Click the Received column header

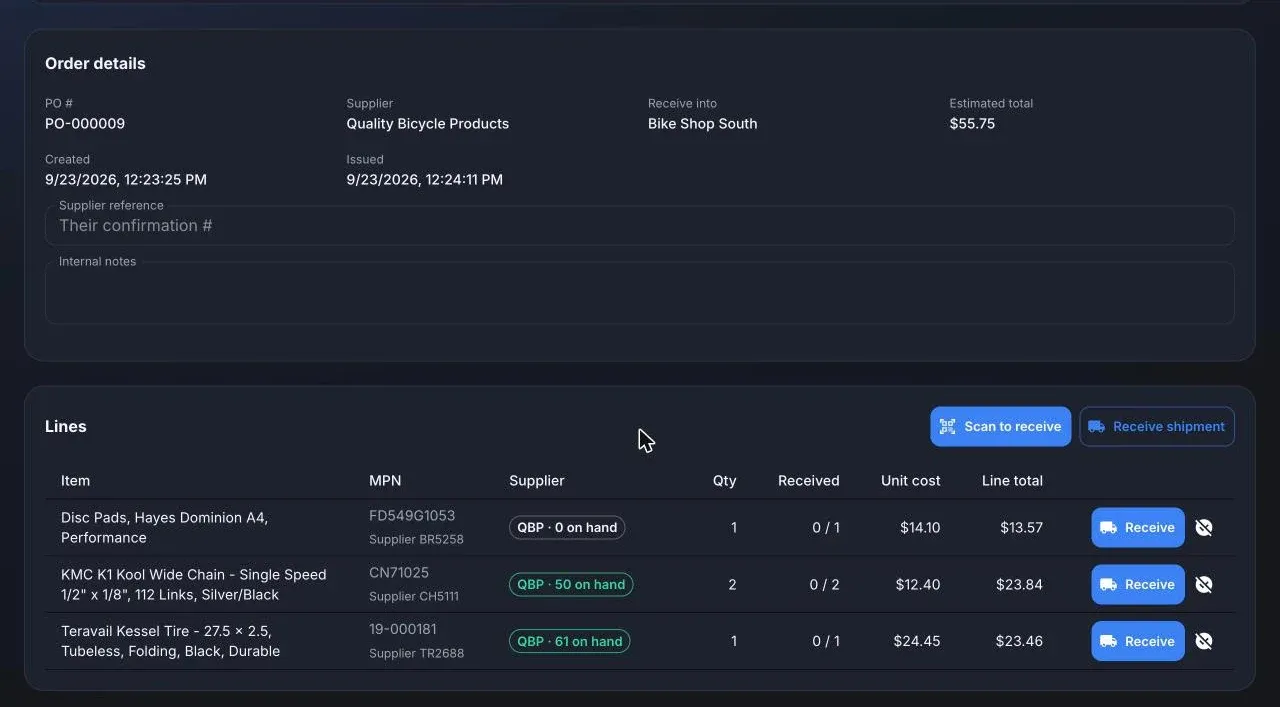(809, 480)
